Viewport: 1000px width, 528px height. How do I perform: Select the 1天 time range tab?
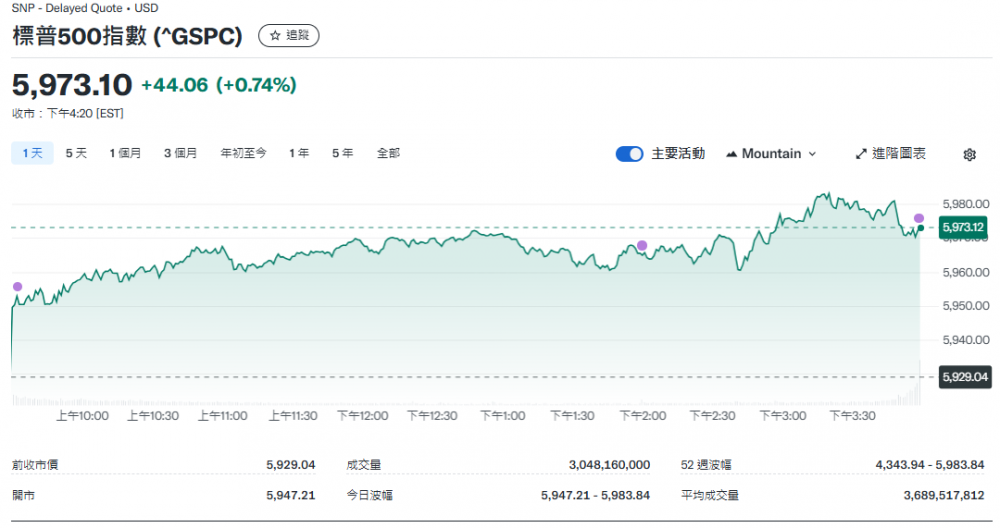[x=31, y=153]
